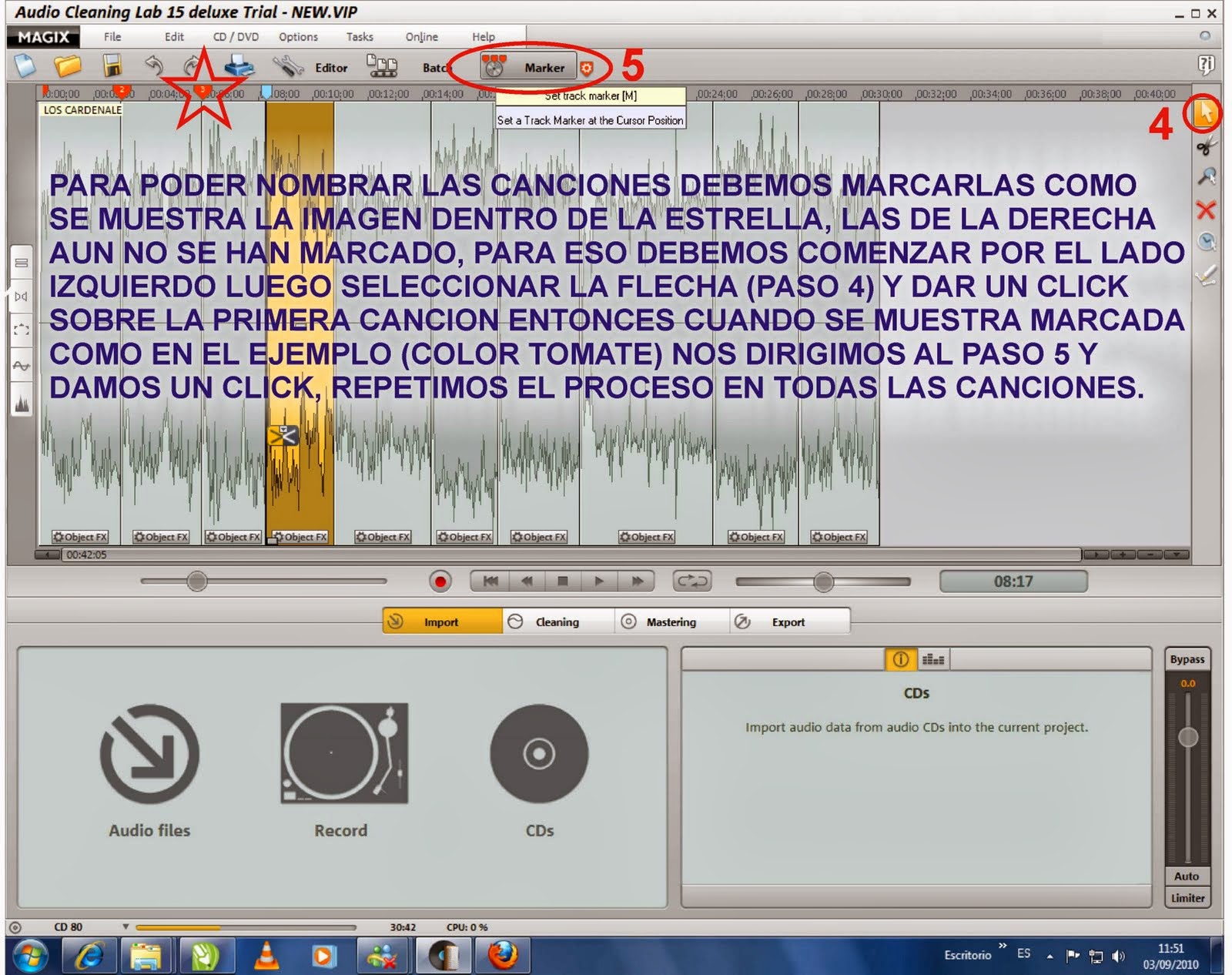The image size is (1232, 975).
Task: Open the Help menu
Action: click(484, 36)
